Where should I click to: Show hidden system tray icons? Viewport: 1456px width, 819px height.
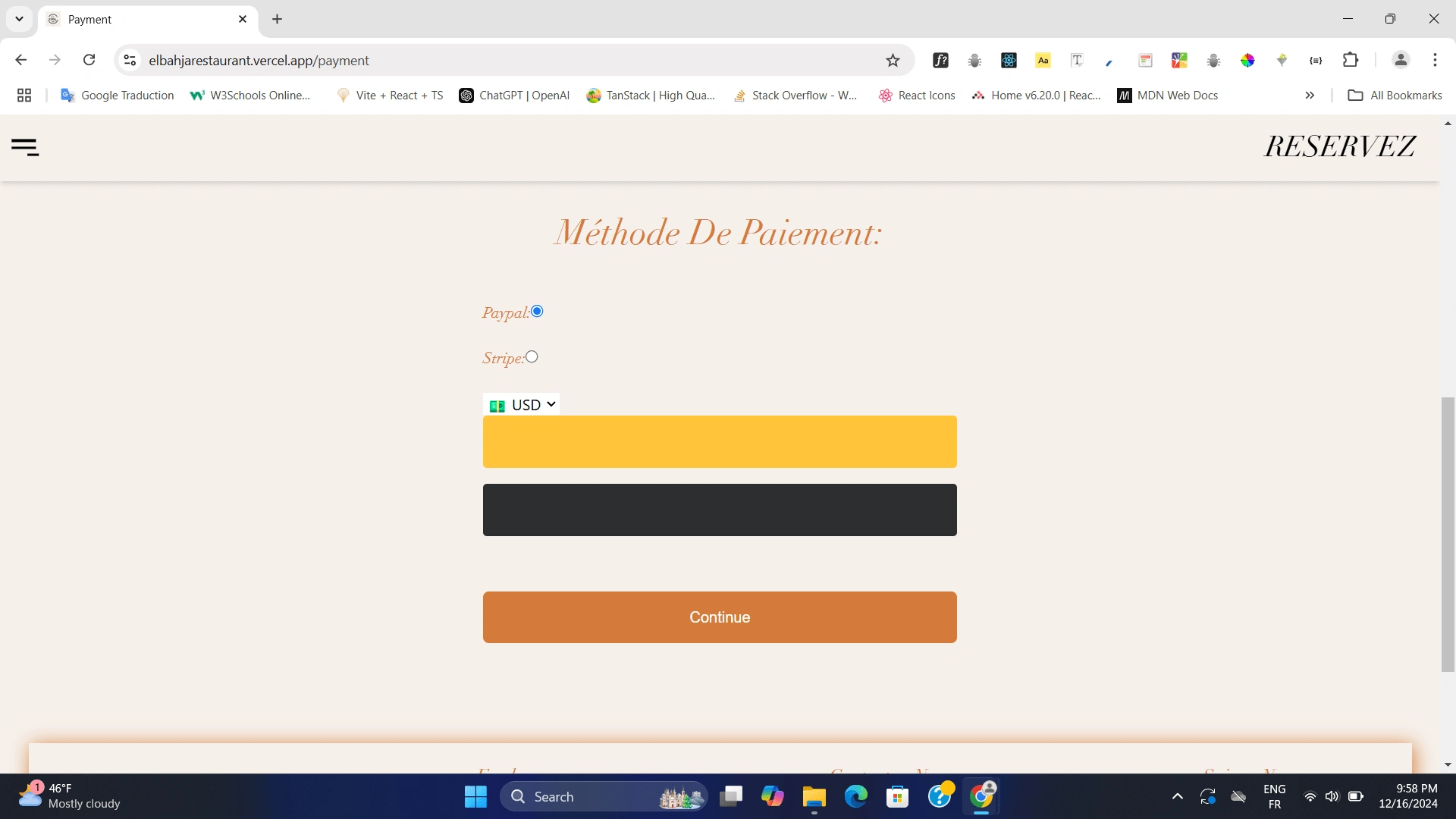[1177, 796]
